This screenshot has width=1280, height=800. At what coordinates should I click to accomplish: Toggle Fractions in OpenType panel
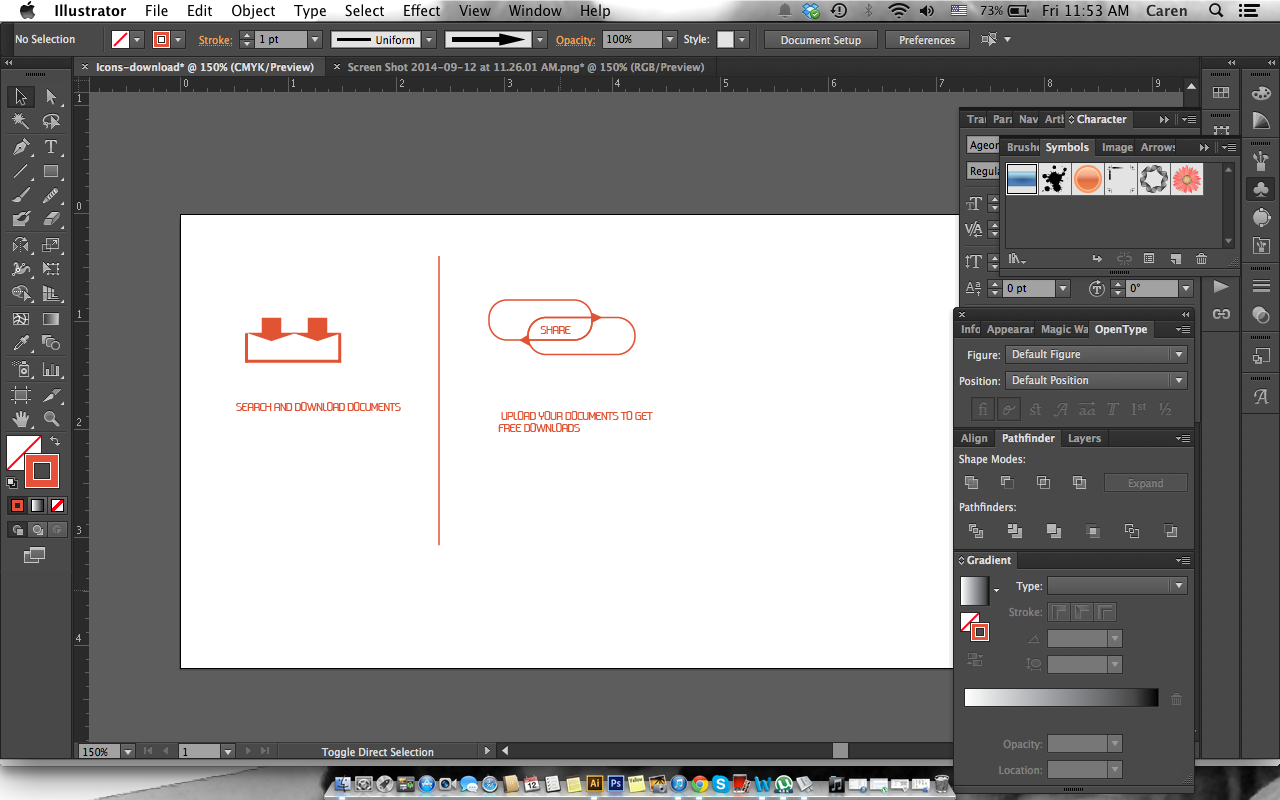click(1165, 409)
